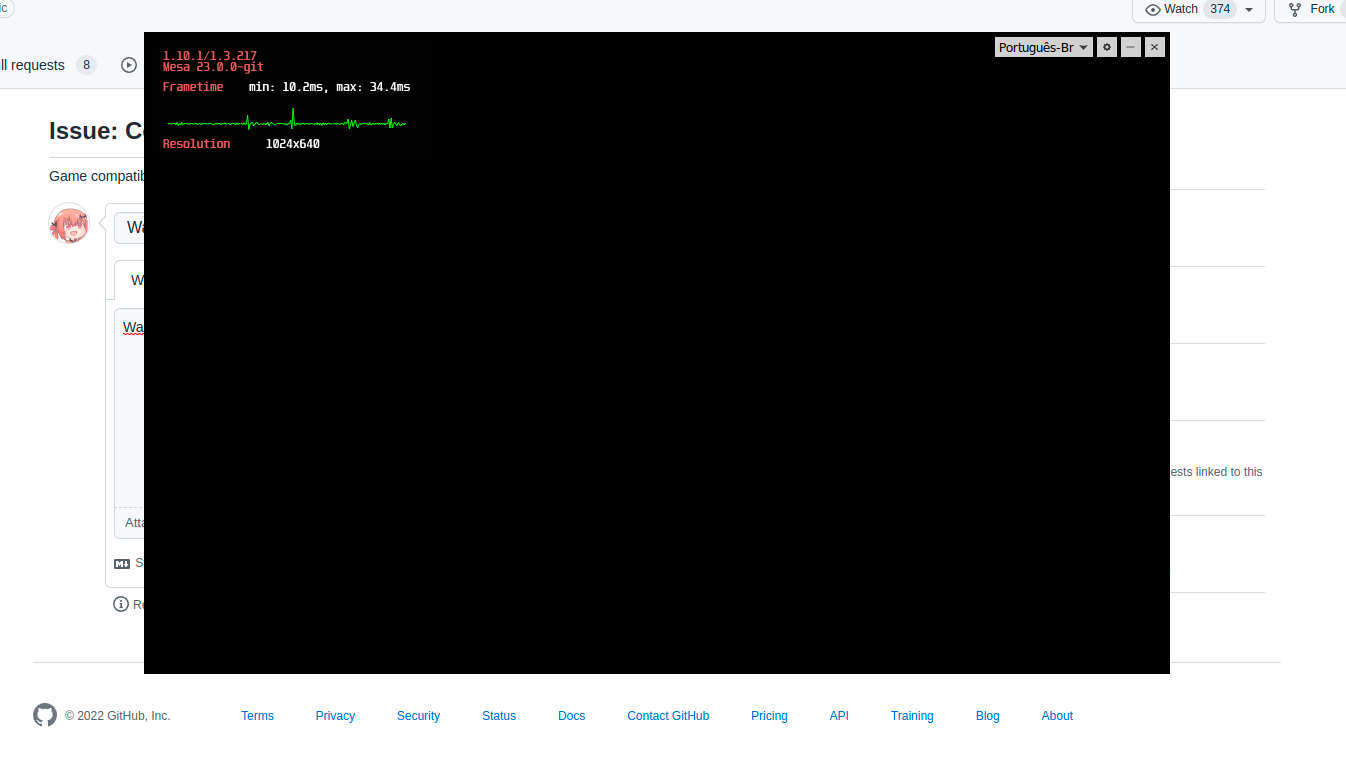1346x770 pixels.
Task: Click the Resolution value 1024x640
Action: [292, 144]
